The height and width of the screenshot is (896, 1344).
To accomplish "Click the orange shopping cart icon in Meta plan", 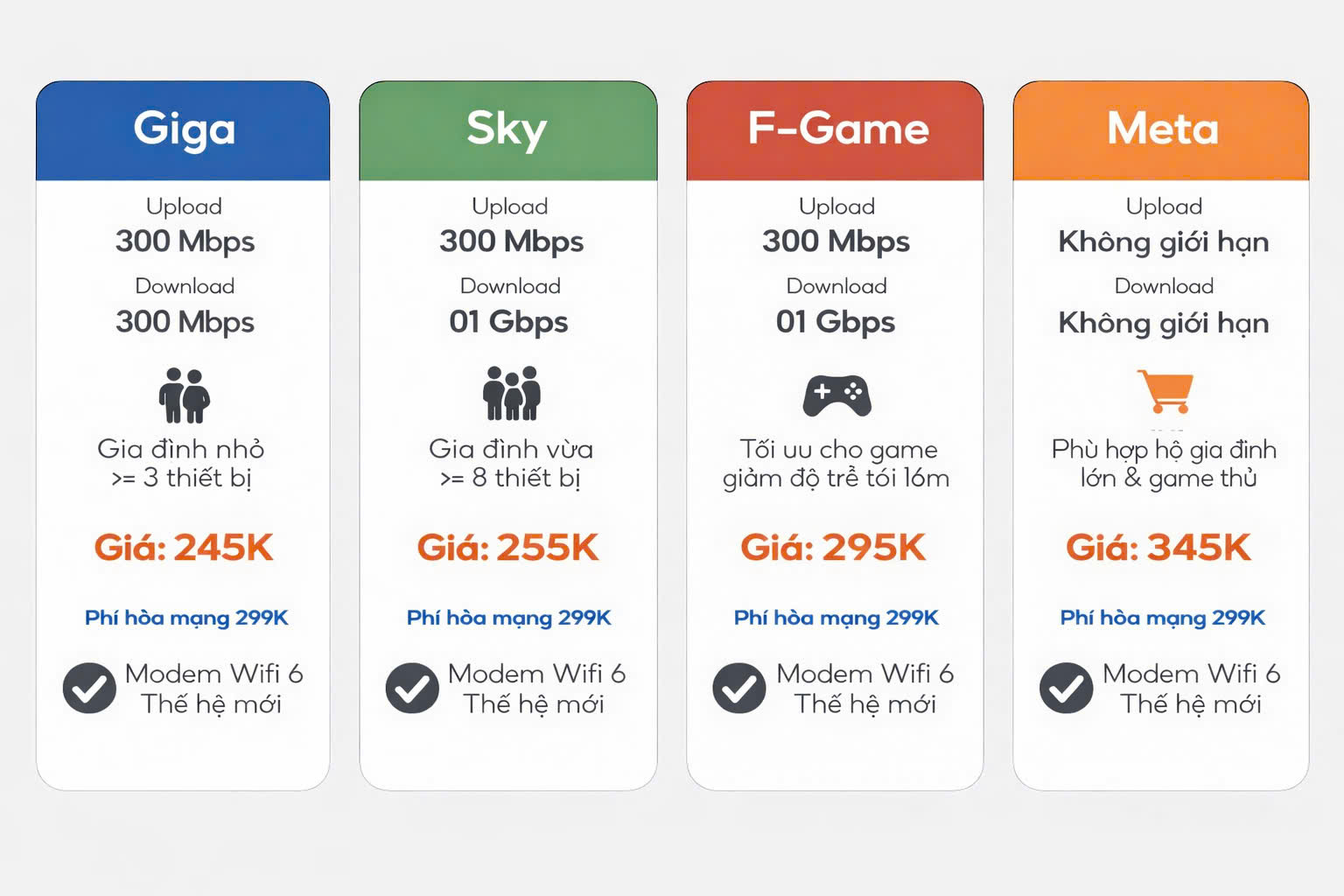I will click(x=1165, y=391).
